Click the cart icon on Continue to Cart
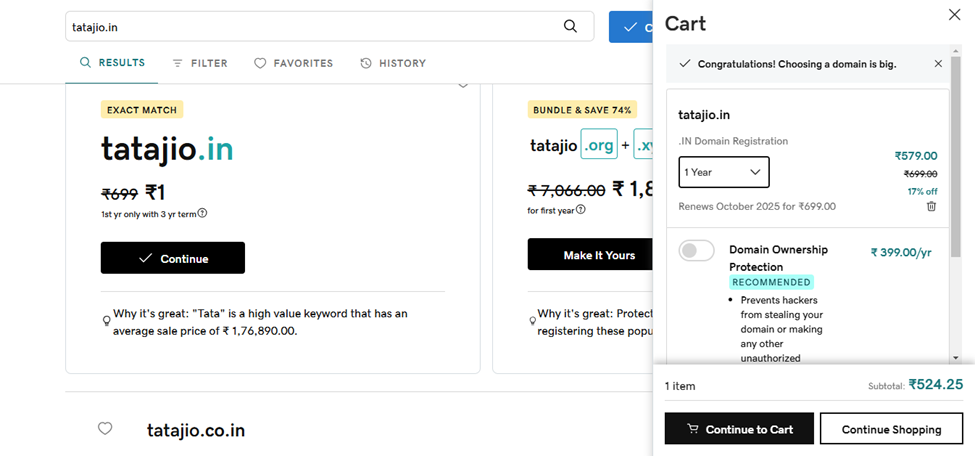The image size is (975, 456). tap(692, 429)
